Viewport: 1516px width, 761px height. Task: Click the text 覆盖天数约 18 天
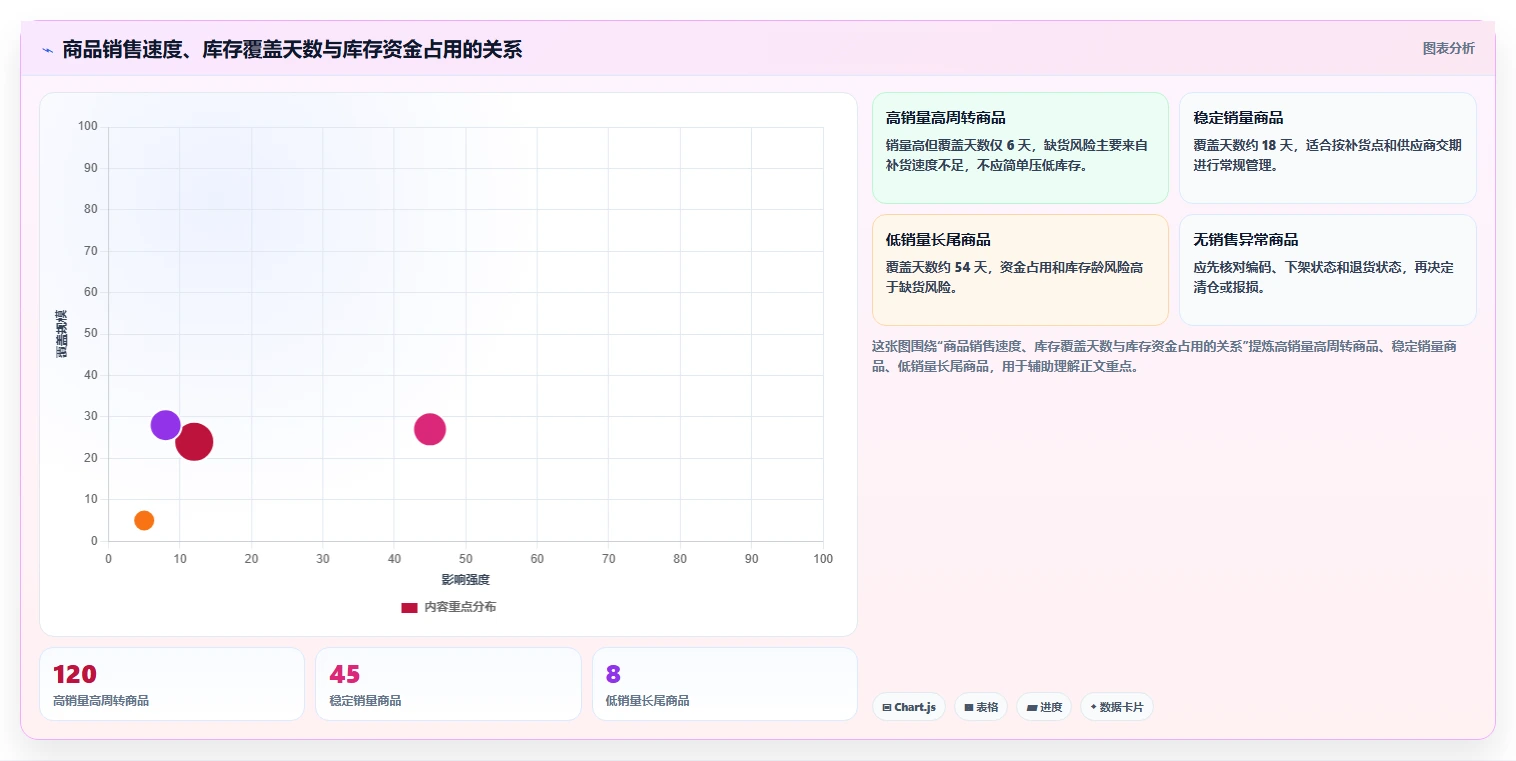(x=1246, y=145)
